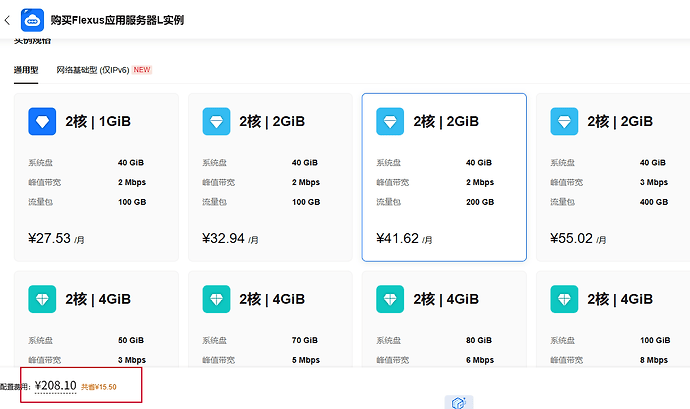This screenshot has width=690, height=409.
Task: Click the diamond icon on the ¥55.02 plan
Action: (x=564, y=122)
